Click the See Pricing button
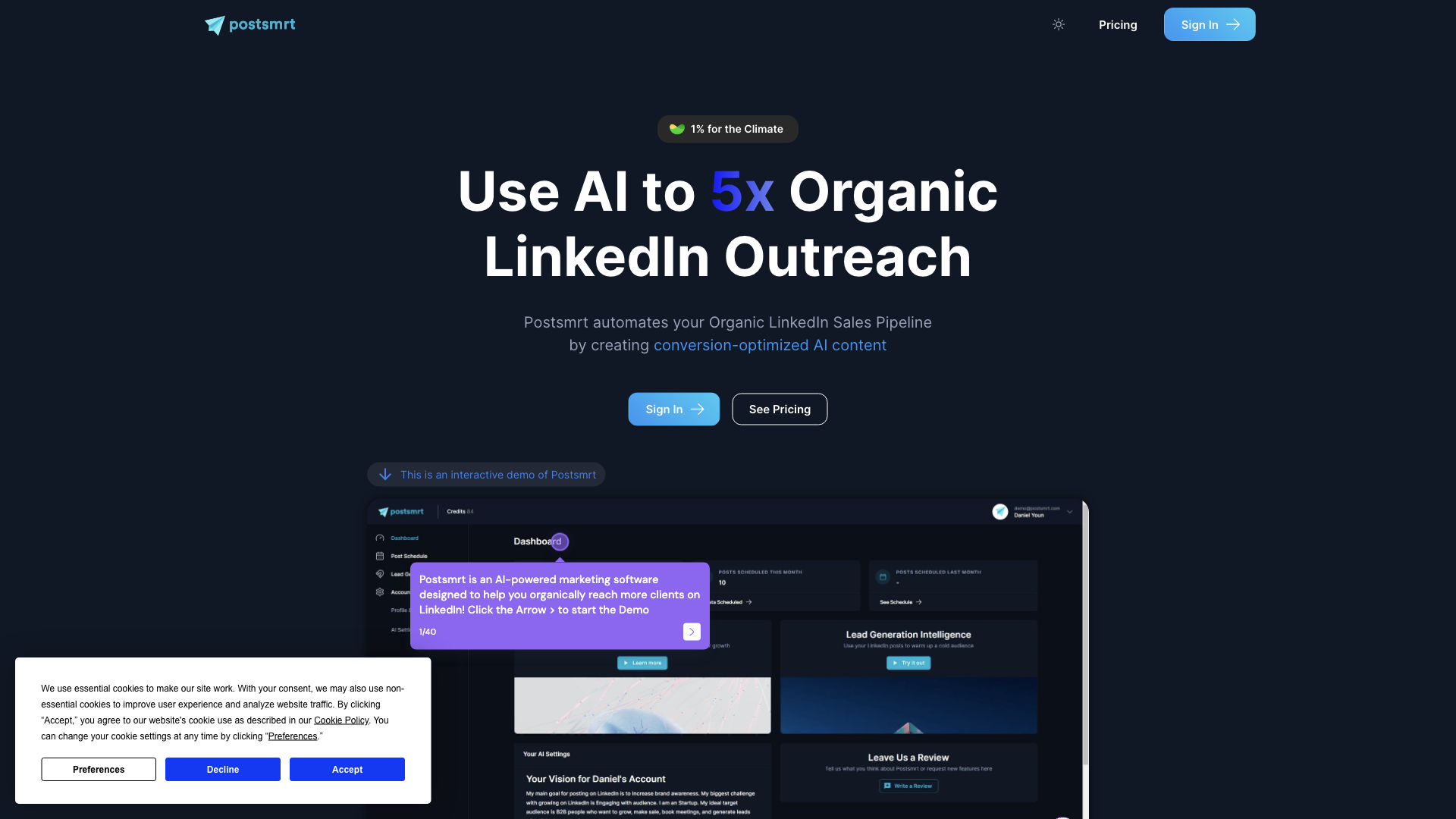The height and width of the screenshot is (819, 1456). coord(779,409)
